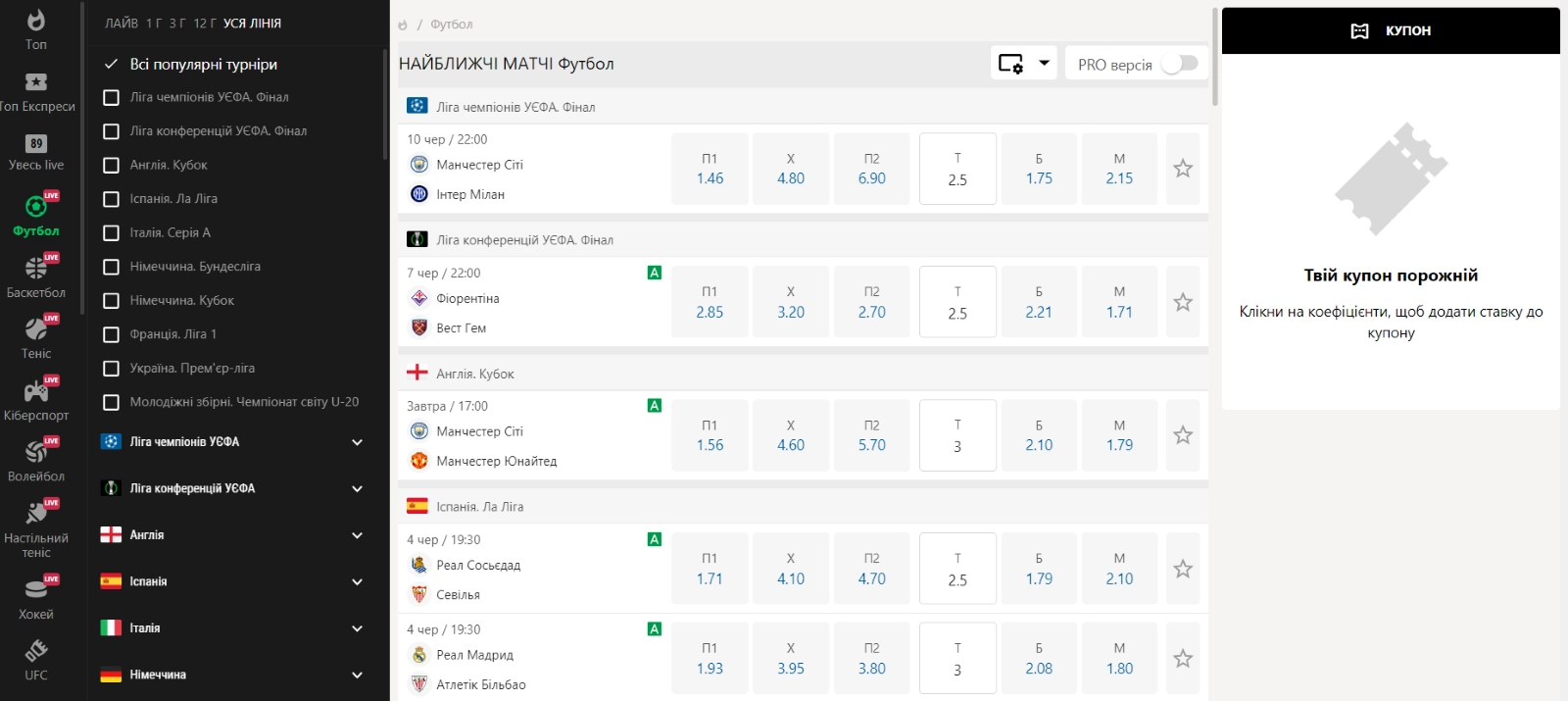Check Франція. Ліга 1 checkbox
The width and height of the screenshot is (1568, 701).
tap(112, 334)
